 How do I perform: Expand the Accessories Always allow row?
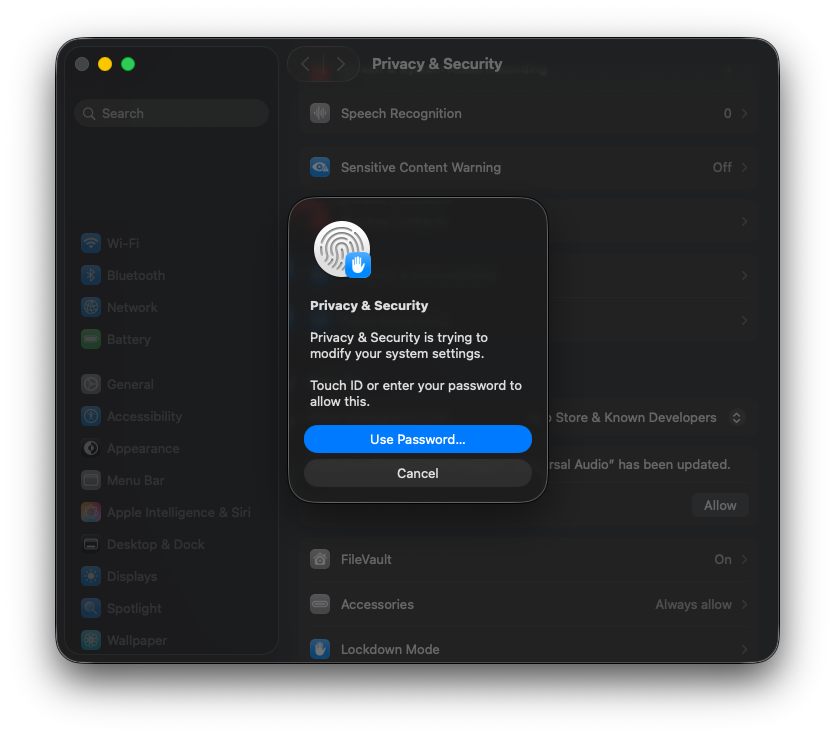744,604
